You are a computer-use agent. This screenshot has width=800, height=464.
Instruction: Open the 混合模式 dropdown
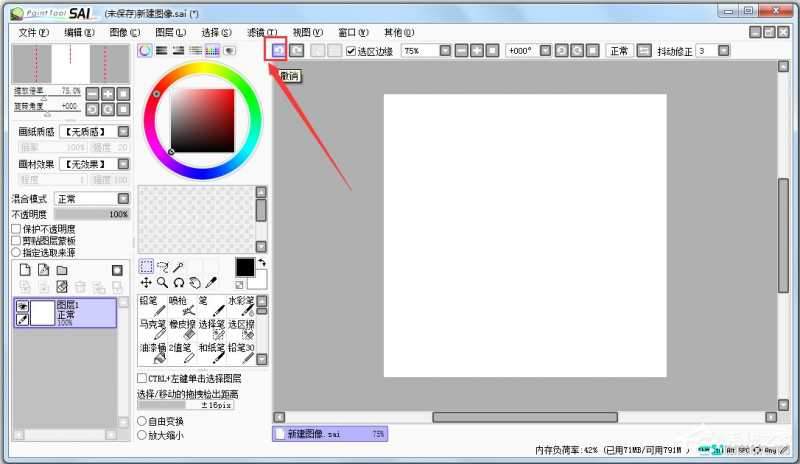pos(123,199)
